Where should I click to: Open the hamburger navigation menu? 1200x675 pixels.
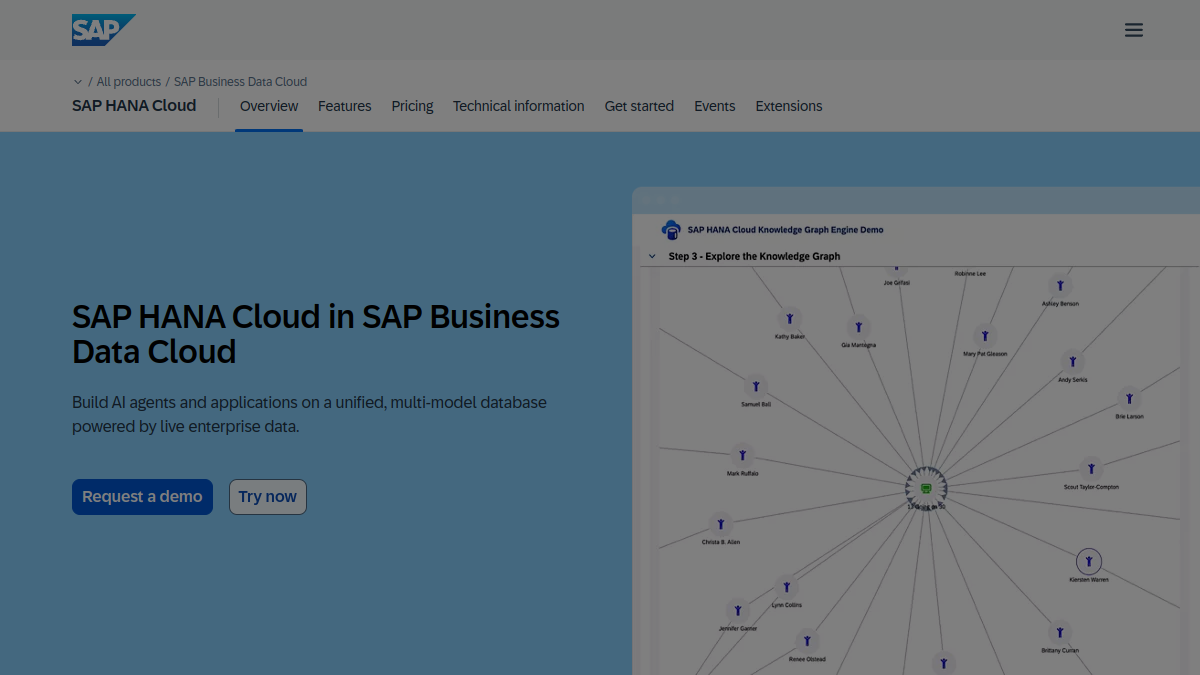[x=1133, y=30]
